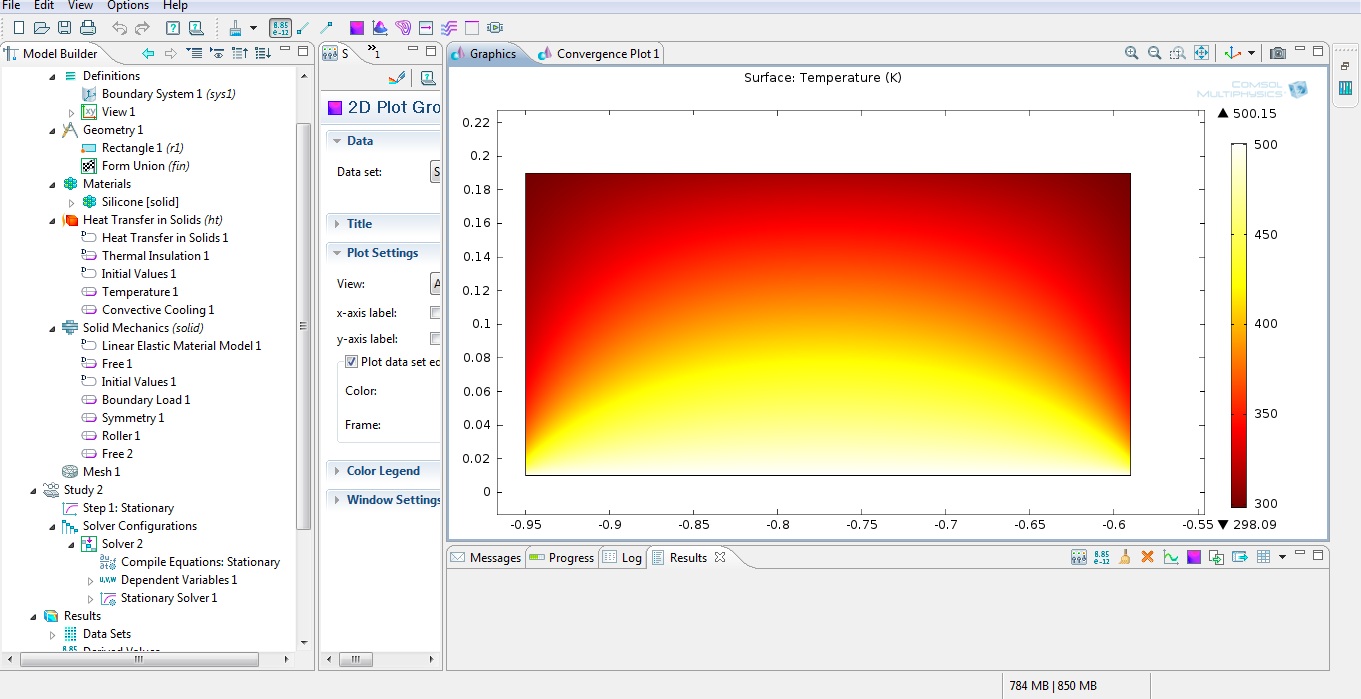Select Convective Cooling 1 in model tree
The width and height of the screenshot is (1361, 699).
tap(157, 310)
